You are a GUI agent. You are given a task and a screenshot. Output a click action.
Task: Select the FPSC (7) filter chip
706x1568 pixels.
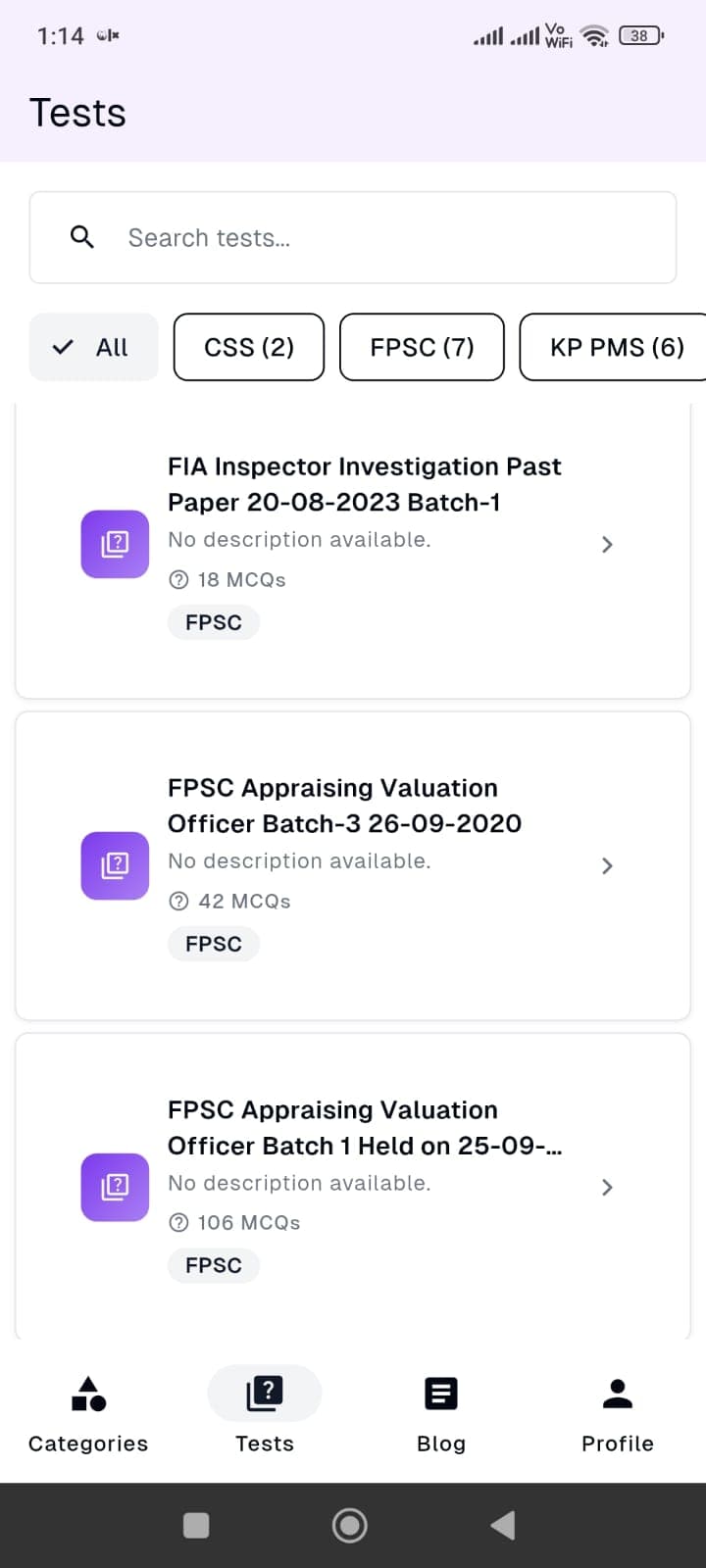tap(422, 347)
